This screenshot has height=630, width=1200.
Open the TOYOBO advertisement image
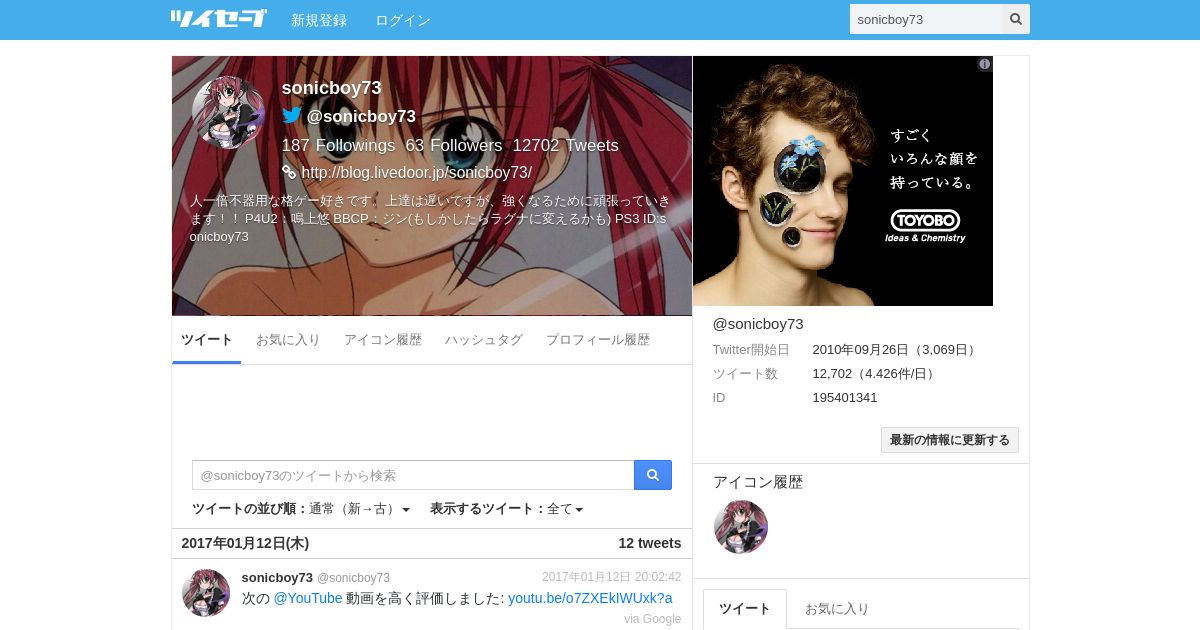pyautogui.click(x=843, y=181)
